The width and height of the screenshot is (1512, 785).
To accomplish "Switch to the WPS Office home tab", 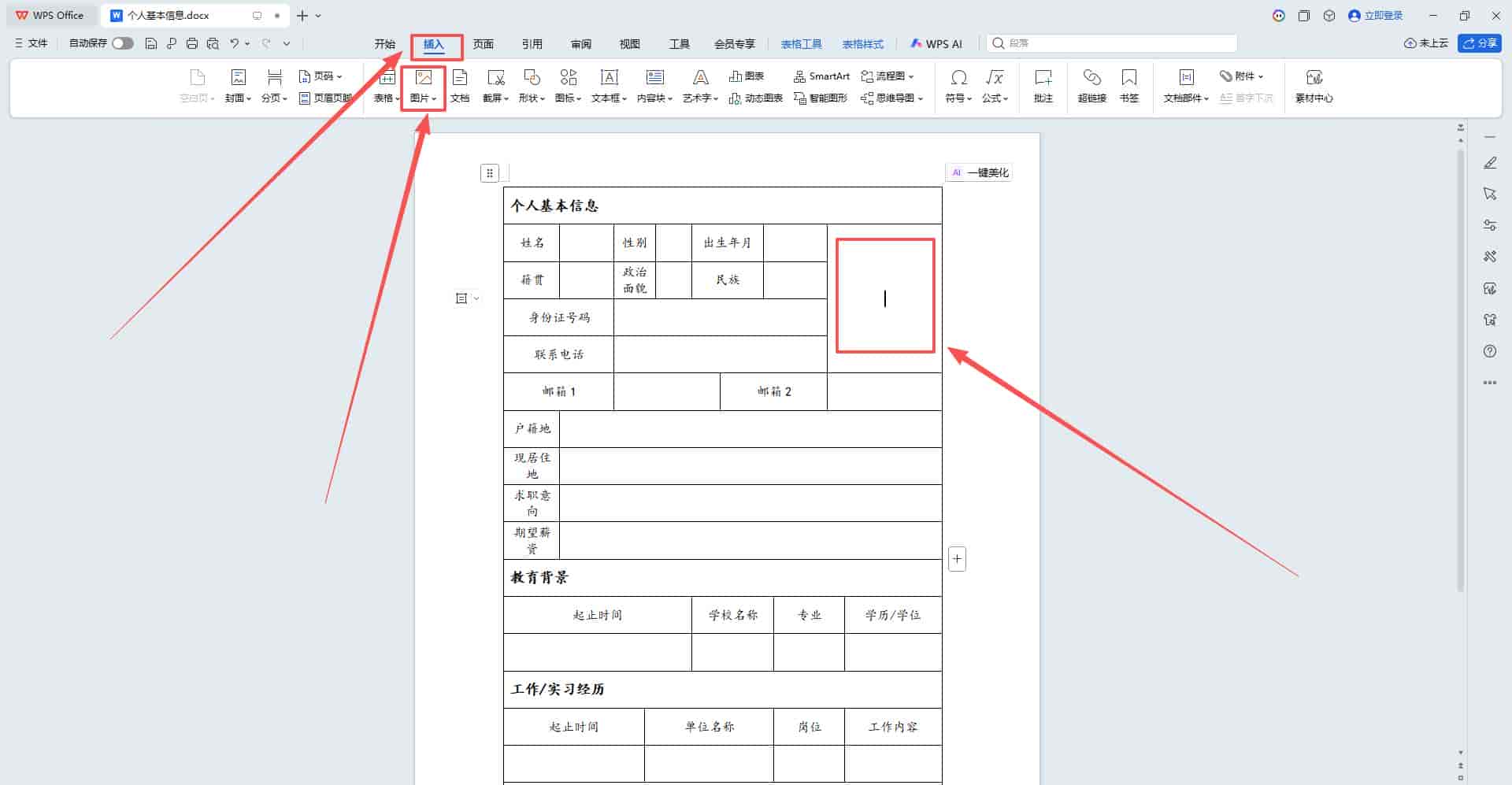I will (50, 16).
